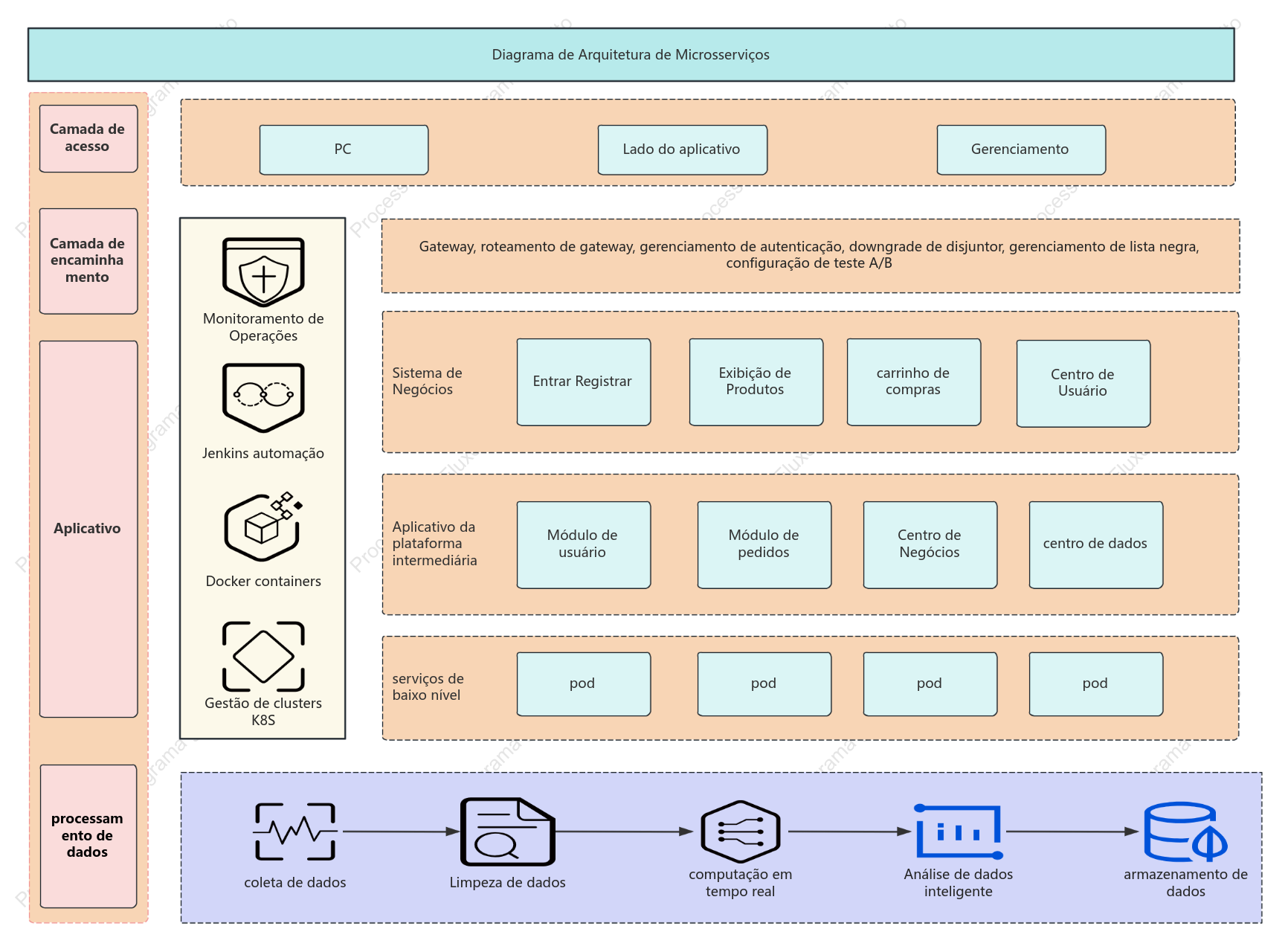Select the carrinho de compras box
The height and width of the screenshot is (949, 1288).
914,382
